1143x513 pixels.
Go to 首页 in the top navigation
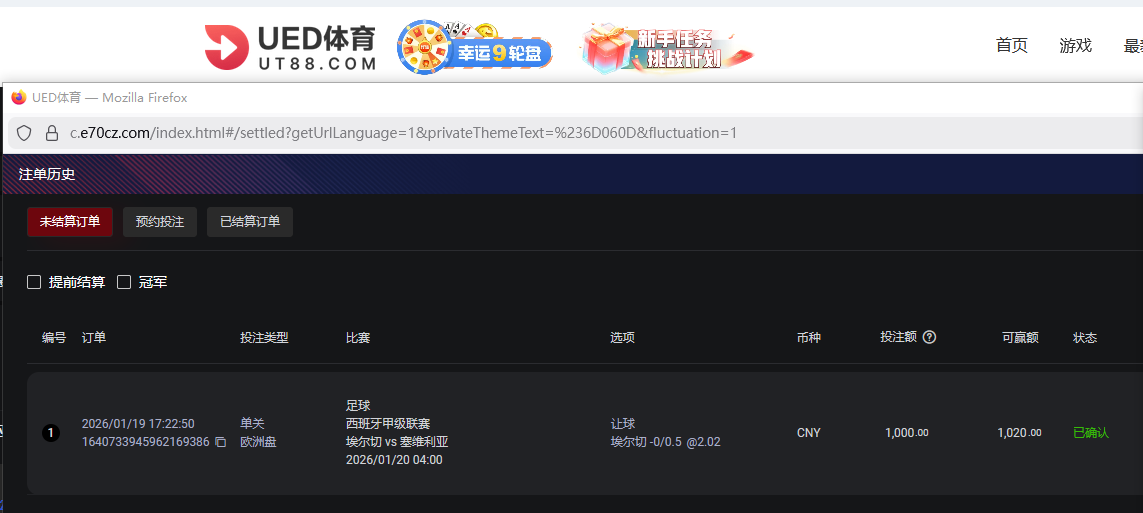click(x=1011, y=46)
